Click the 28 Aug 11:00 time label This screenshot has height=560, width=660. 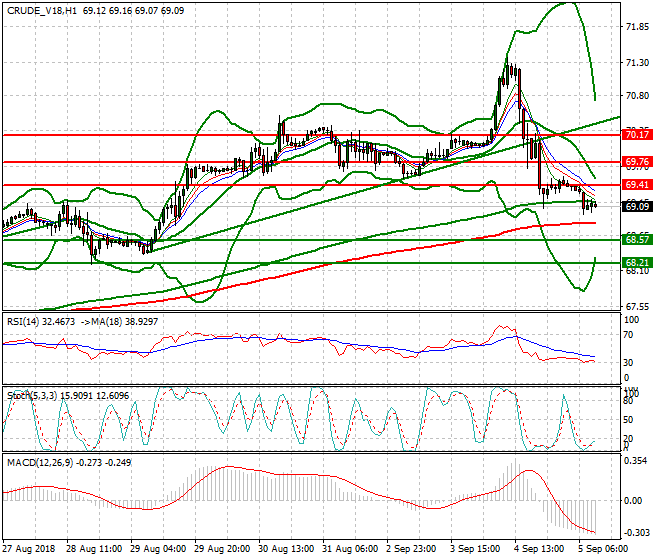[x=94, y=549]
